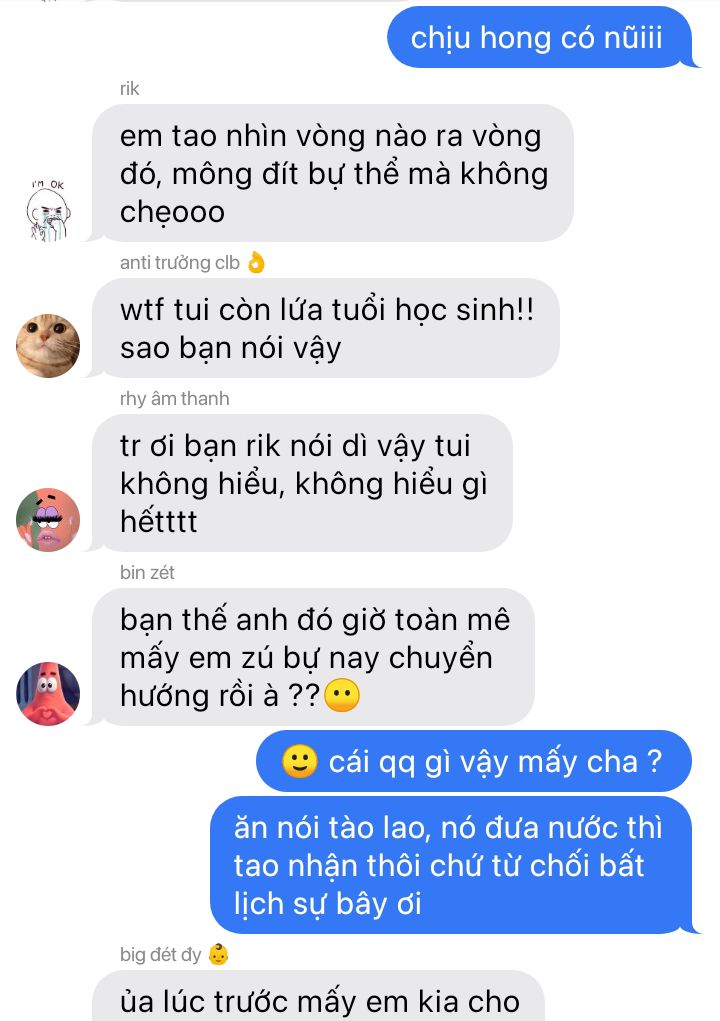Tap the sender name rhy âm thanh

[x=174, y=399]
